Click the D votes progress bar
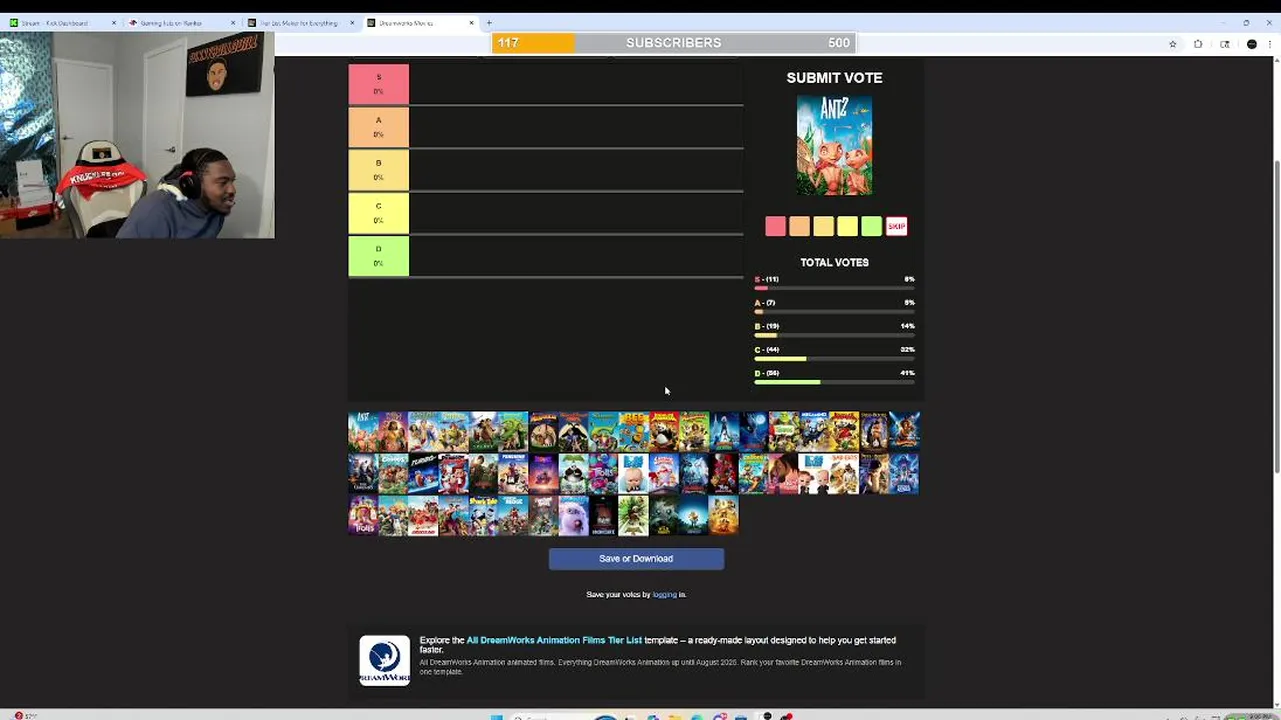The image size is (1281, 720). click(834, 382)
